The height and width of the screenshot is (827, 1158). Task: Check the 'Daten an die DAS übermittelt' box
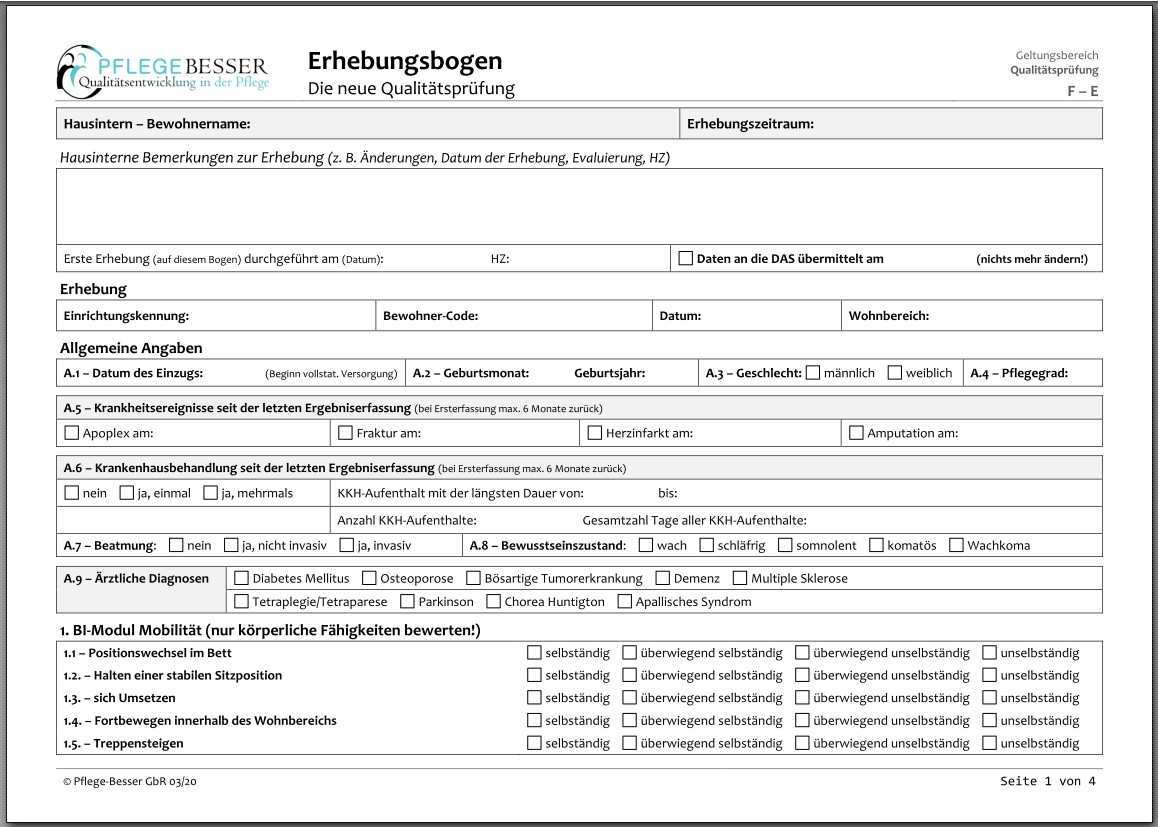685,258
